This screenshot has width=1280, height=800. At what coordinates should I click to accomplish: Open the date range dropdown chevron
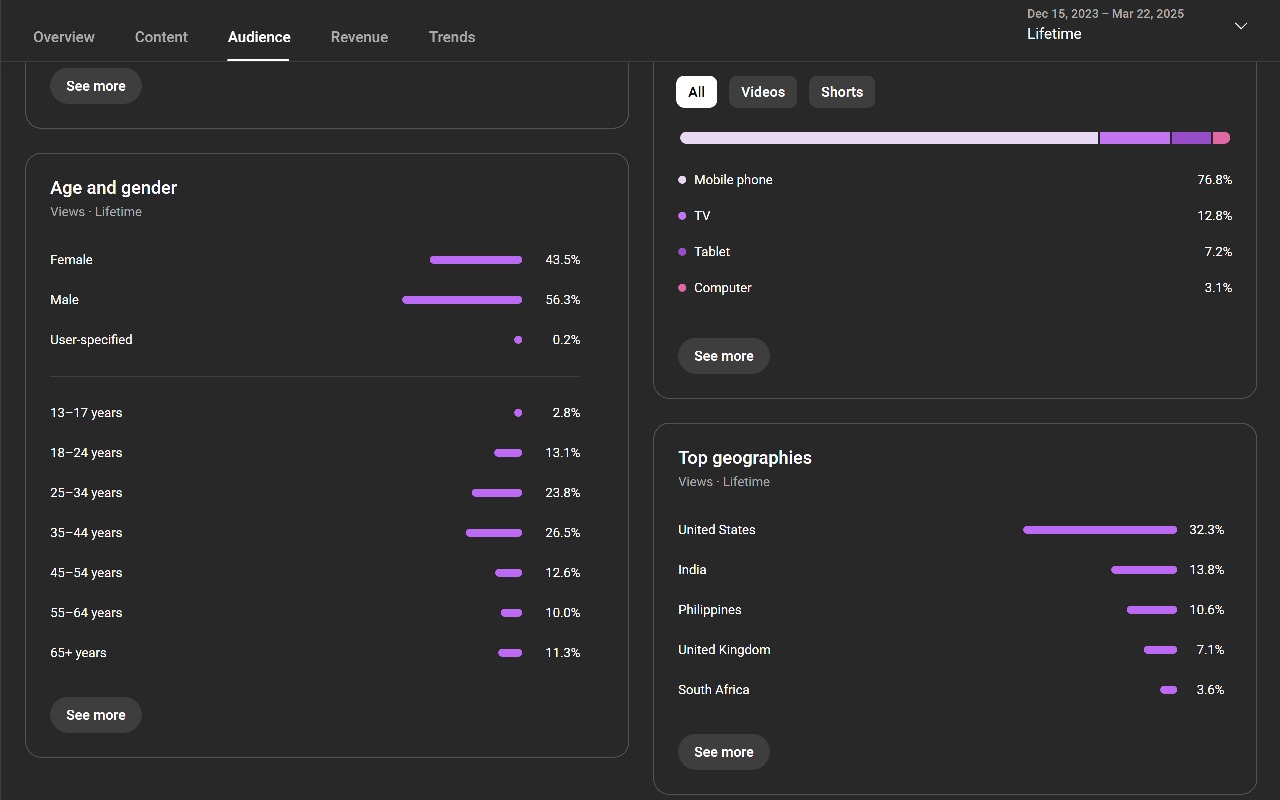coord(1241,26)
